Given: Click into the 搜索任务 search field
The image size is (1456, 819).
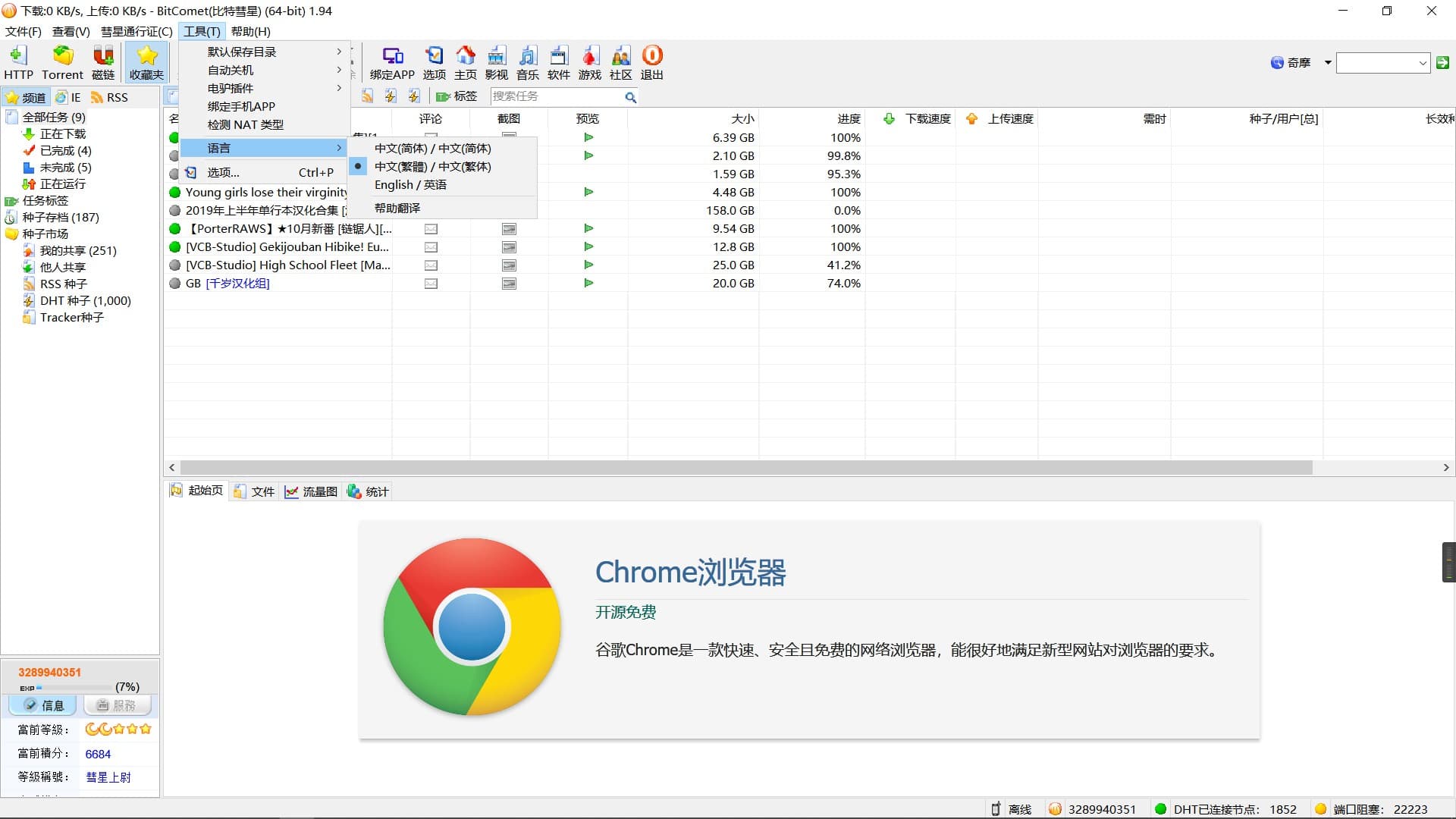Looking at the screenshot, I should [557, 96].
